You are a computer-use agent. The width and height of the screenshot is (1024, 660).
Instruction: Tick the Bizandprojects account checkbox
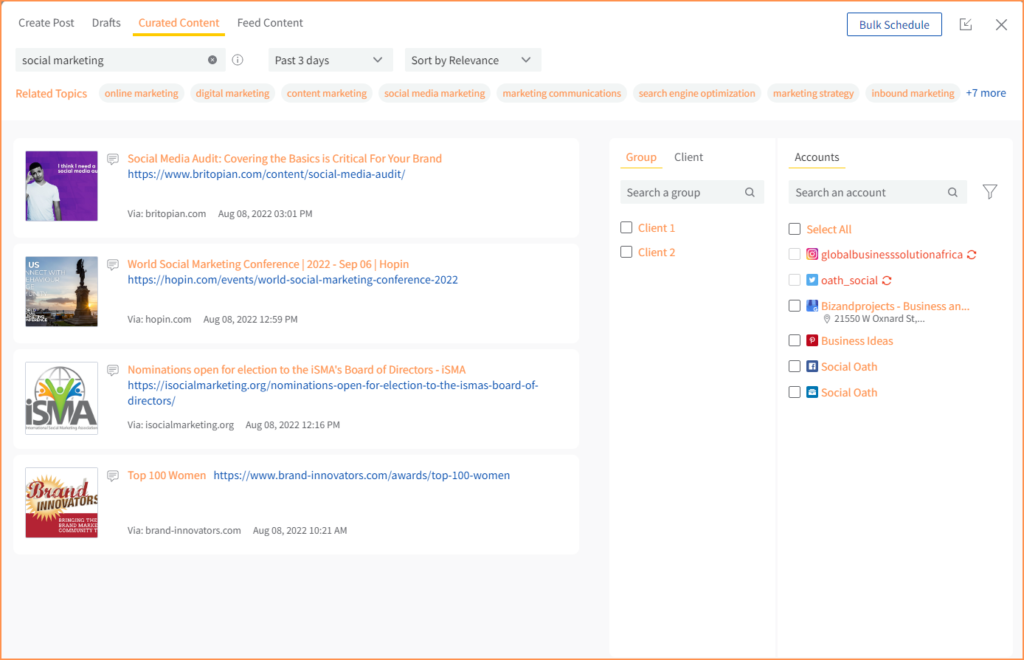tap(794, 306)
